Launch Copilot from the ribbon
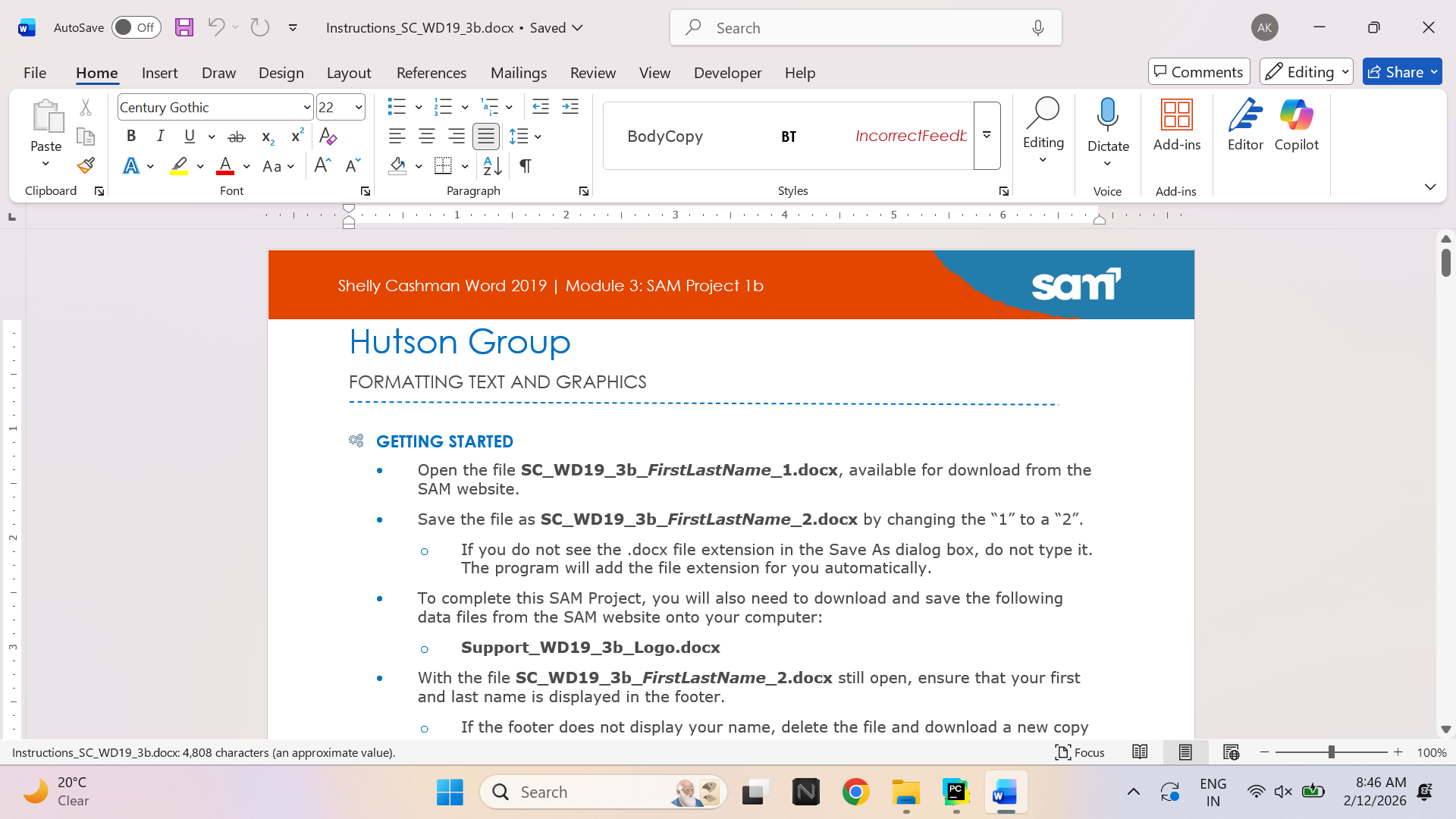1456x819 pixels. 1296,125
